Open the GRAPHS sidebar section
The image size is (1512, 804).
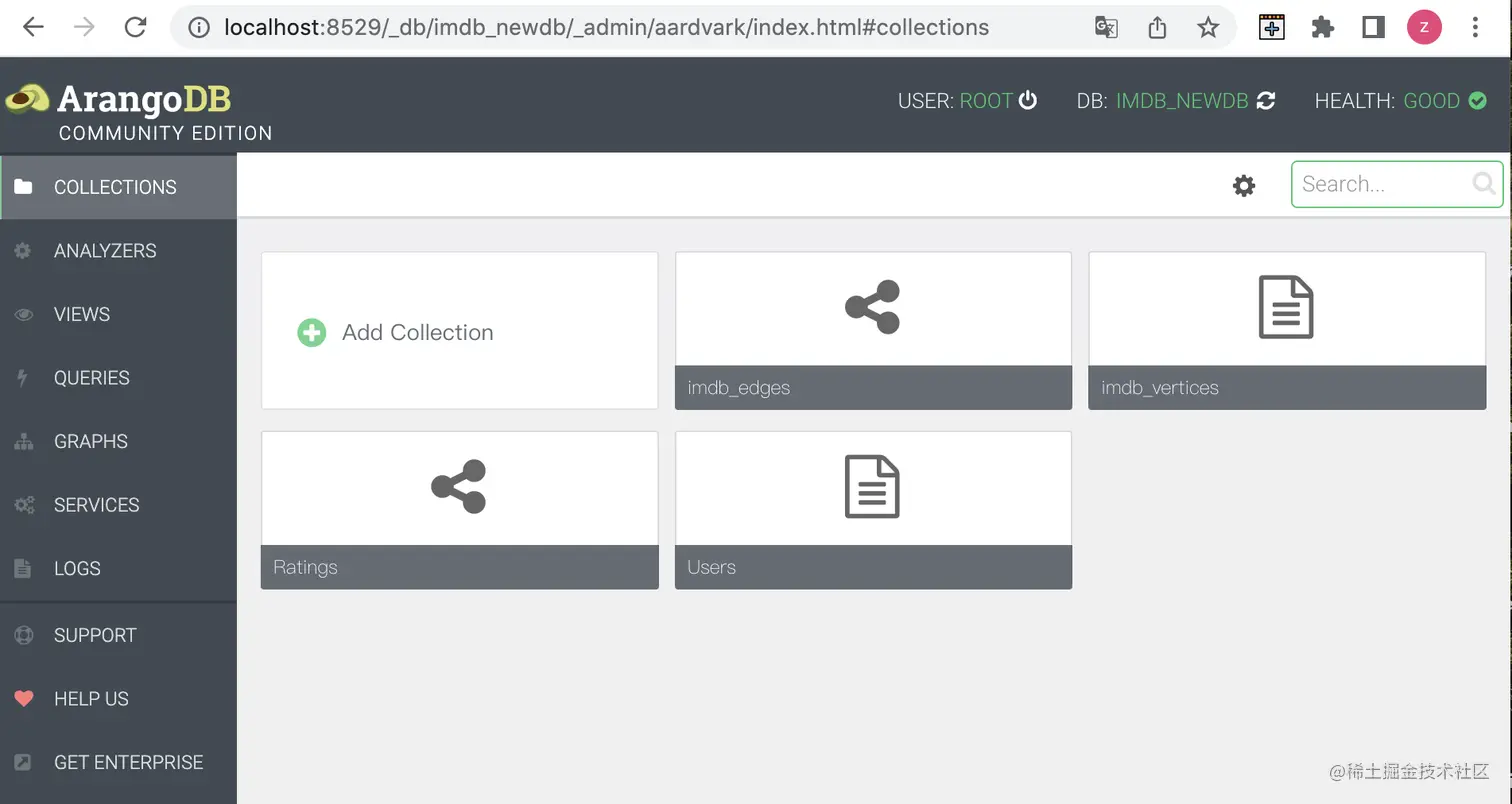[x=118, y=441]
